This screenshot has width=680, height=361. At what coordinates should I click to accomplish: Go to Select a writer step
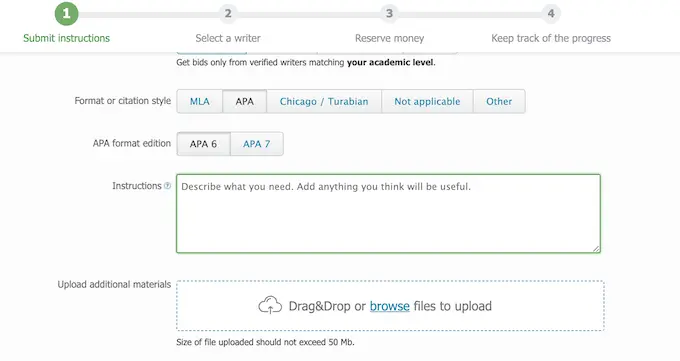[x=228, y=38]
